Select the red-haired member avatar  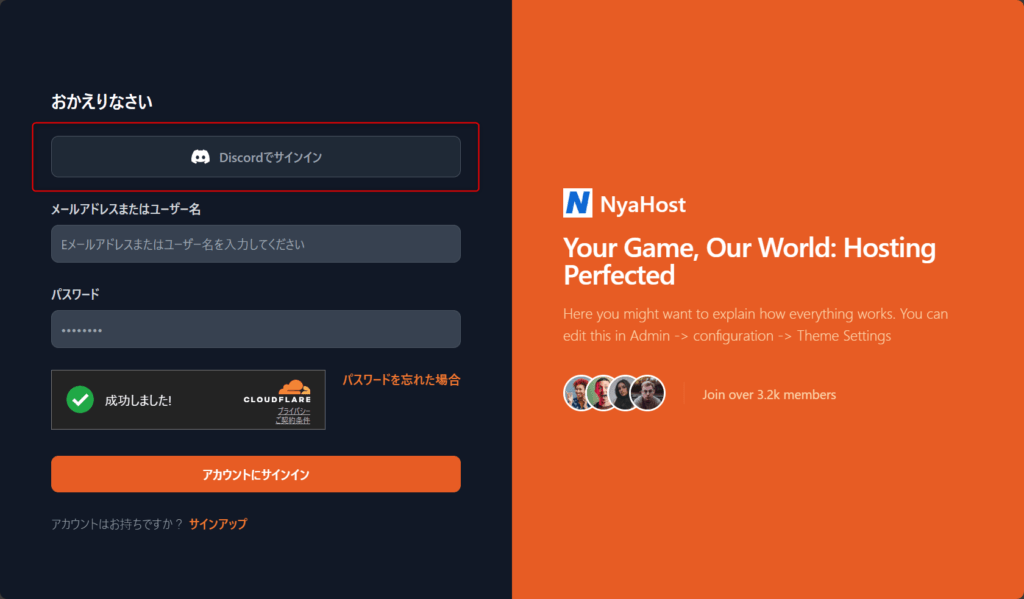pyautogui.click(x=579, y=394)
